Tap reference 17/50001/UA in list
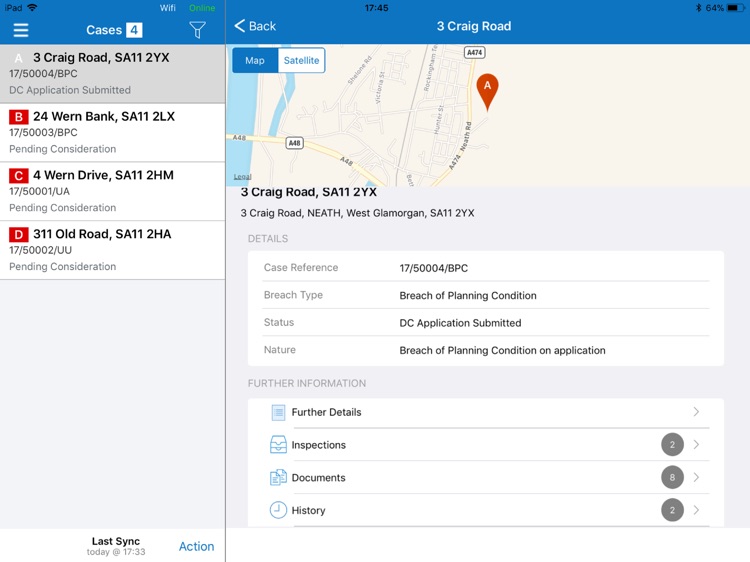The height and width of the screenshot is (562, 750). (39, 191)
